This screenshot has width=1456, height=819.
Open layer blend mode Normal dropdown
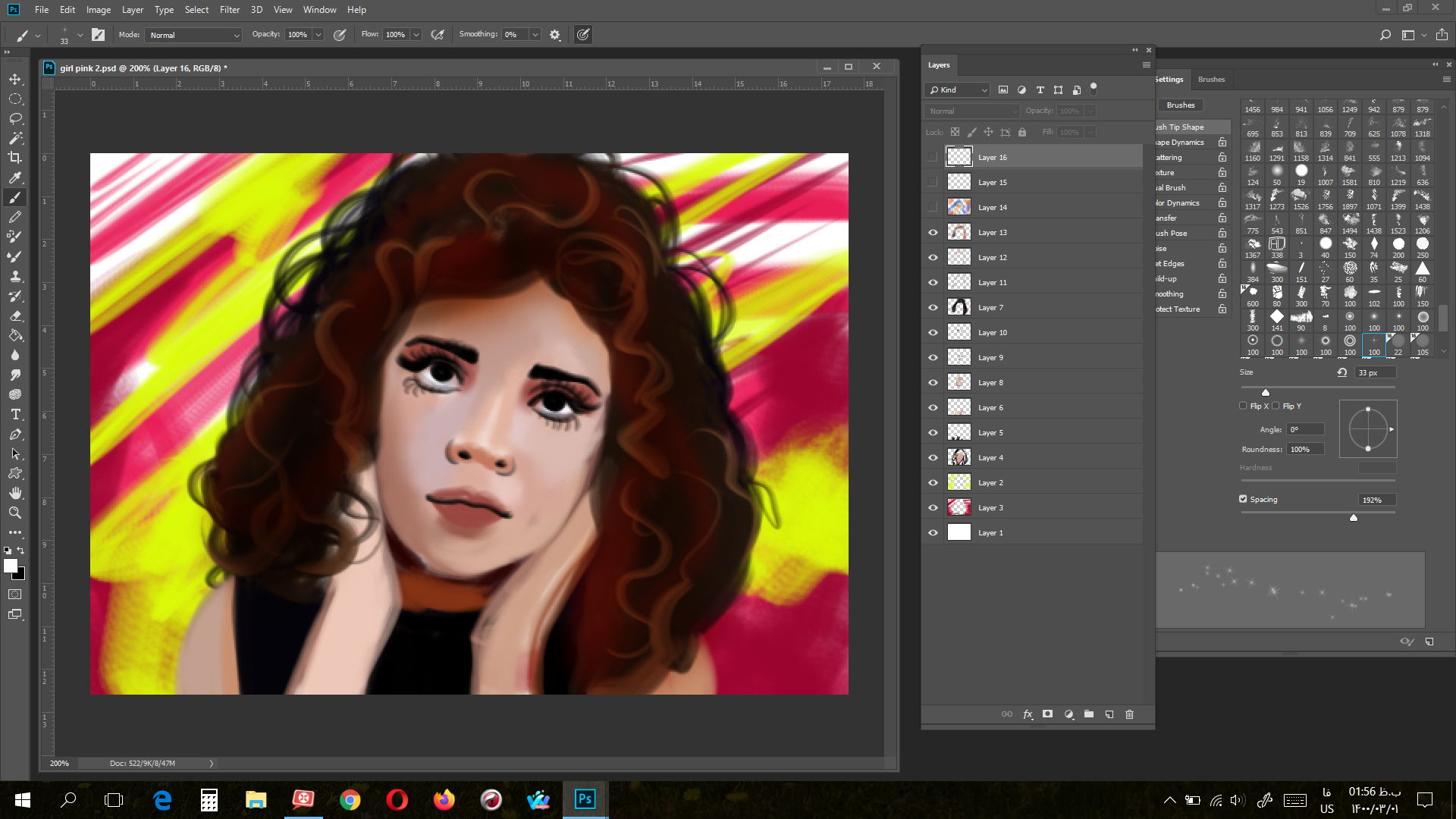[972, 111]
